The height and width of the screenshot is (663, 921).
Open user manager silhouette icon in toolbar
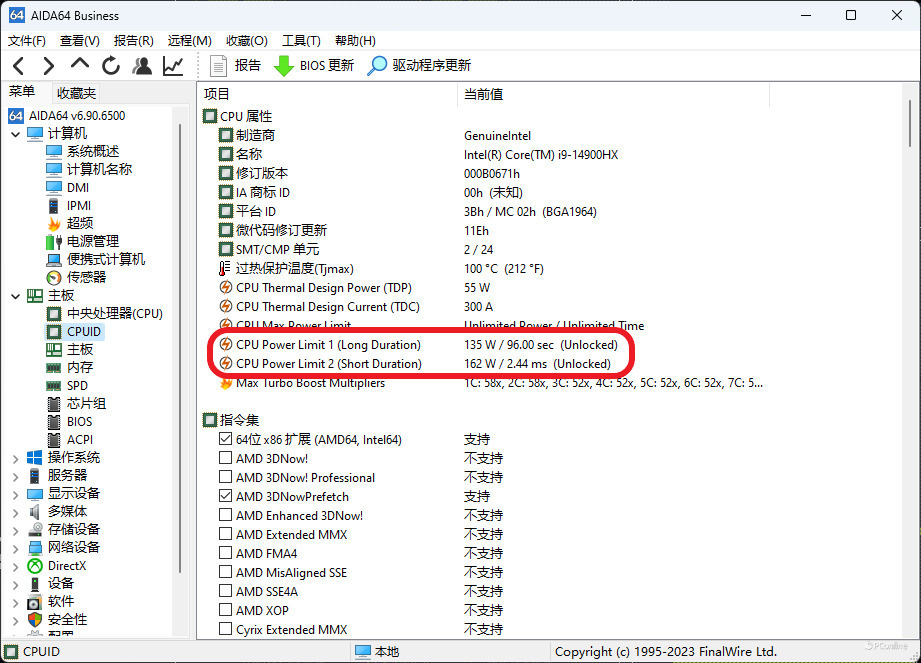tap(142, 66)
